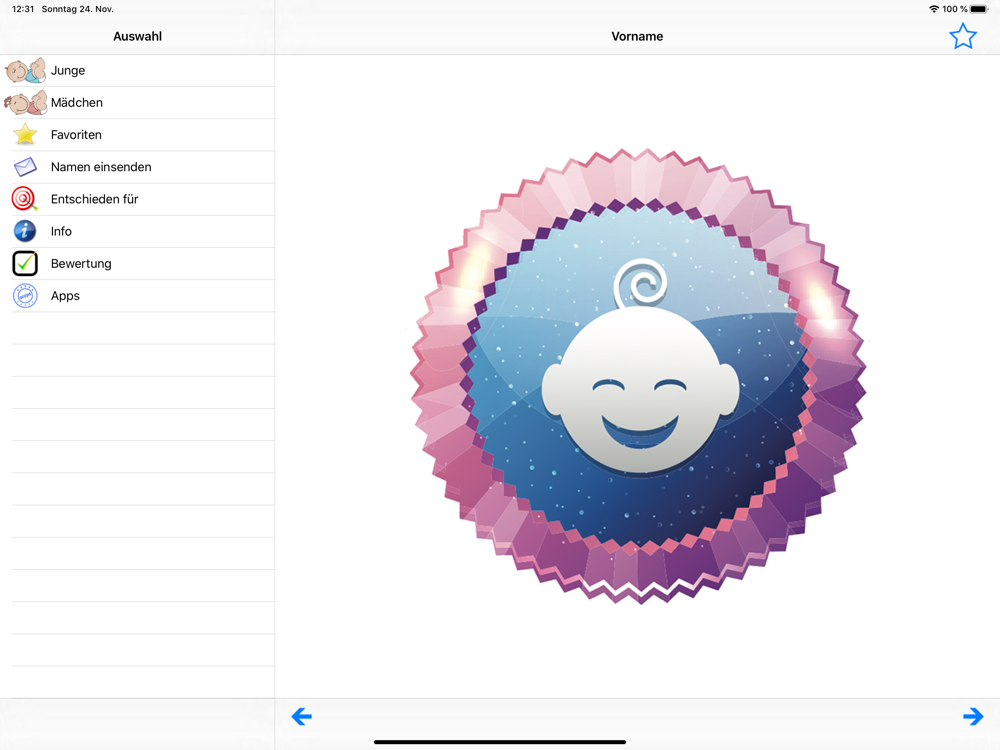
Task: Open the Junge names list
Action: [68, 71]
